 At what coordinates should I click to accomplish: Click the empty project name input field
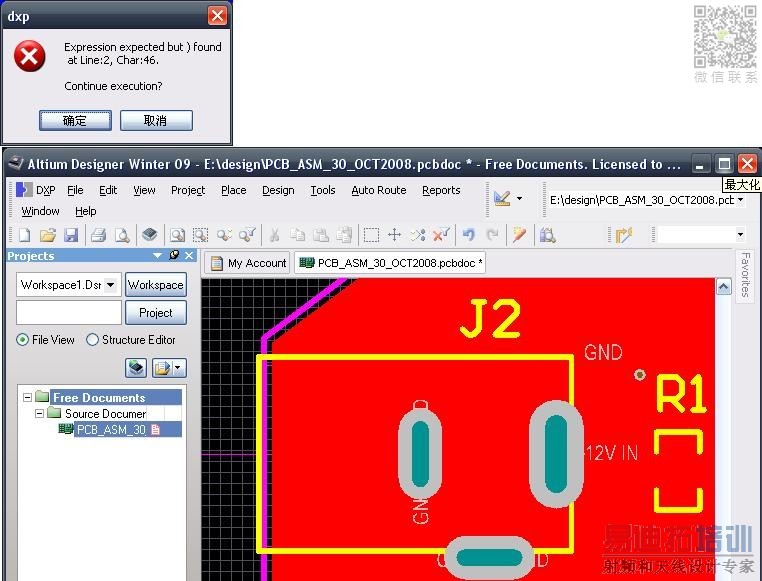pos(69,312)
